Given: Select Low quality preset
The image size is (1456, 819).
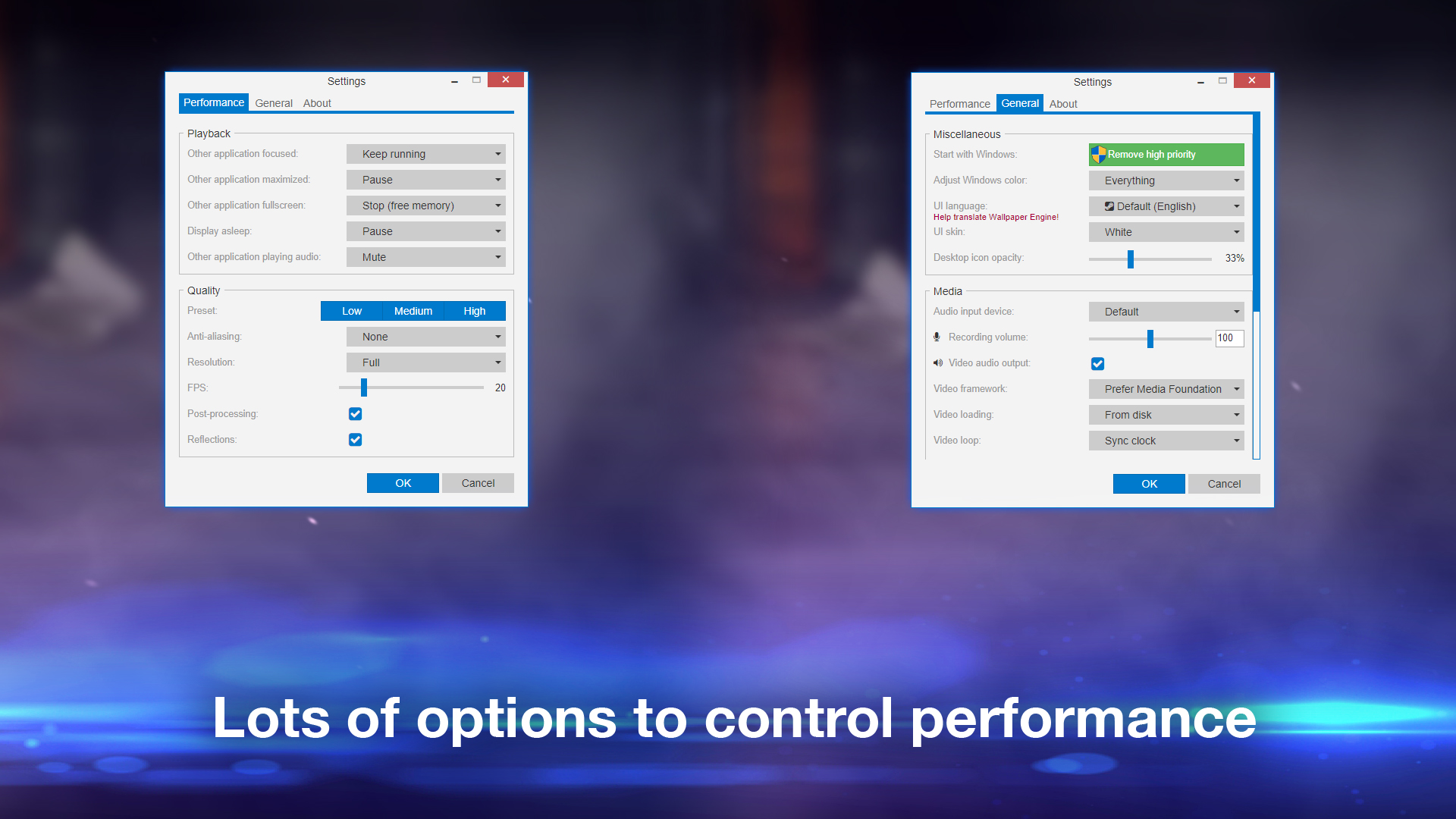Looking at the screenshot, I should (350, 311).
